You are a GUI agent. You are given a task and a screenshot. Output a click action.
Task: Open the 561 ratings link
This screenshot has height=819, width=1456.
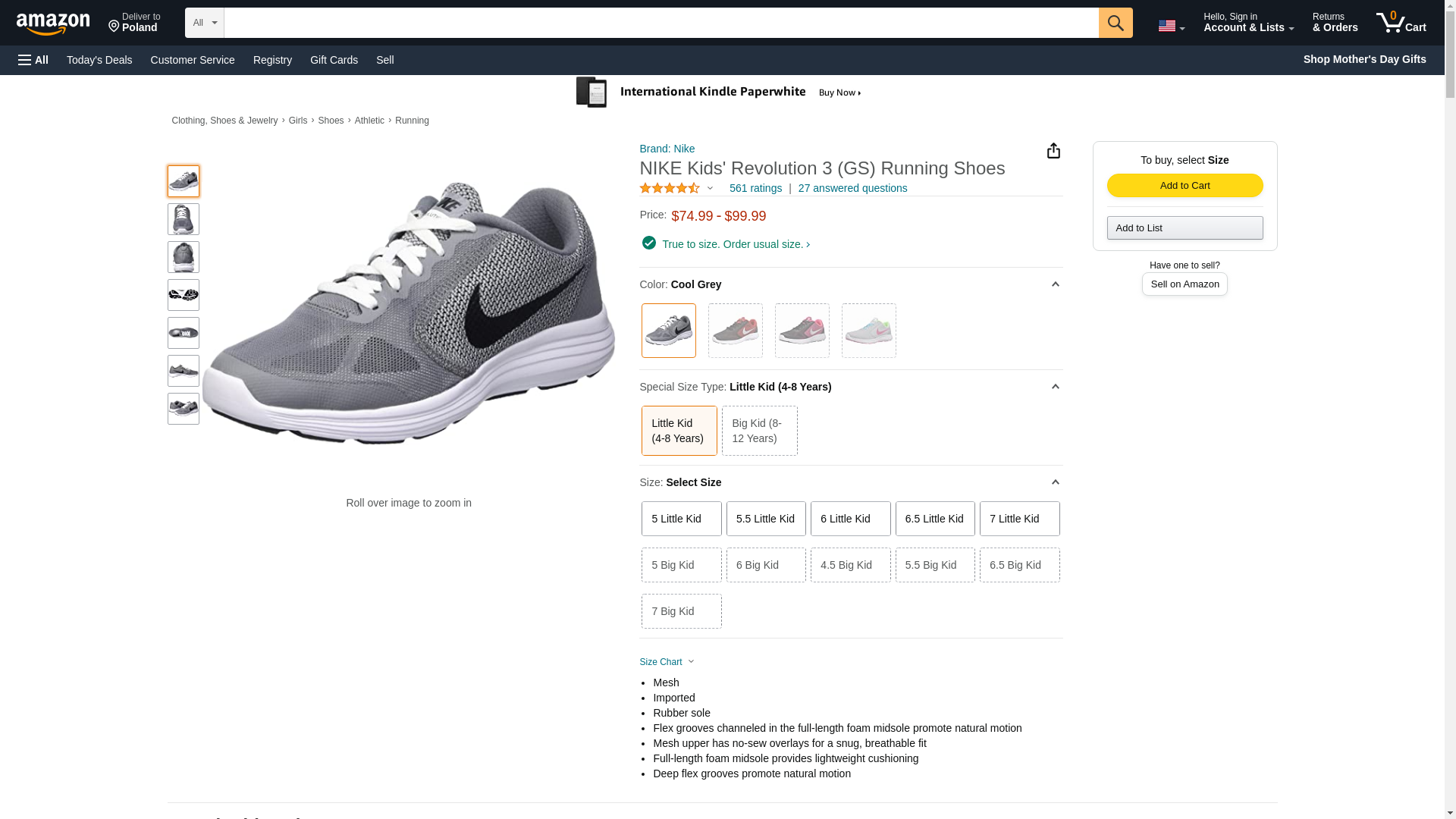(755, 188)
